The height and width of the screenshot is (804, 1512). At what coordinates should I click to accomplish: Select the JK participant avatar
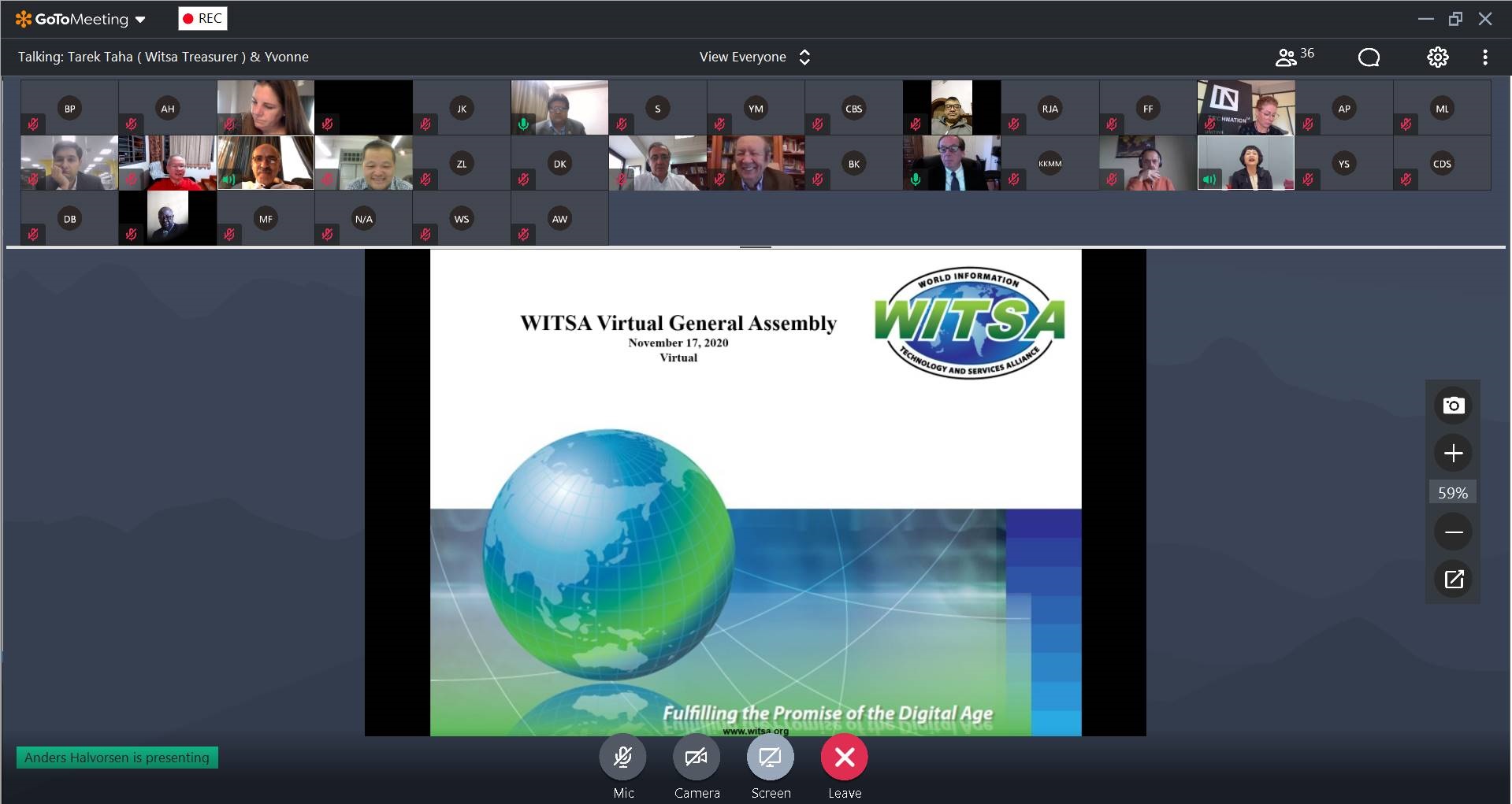pyautogui.click(x=462, y=109)
